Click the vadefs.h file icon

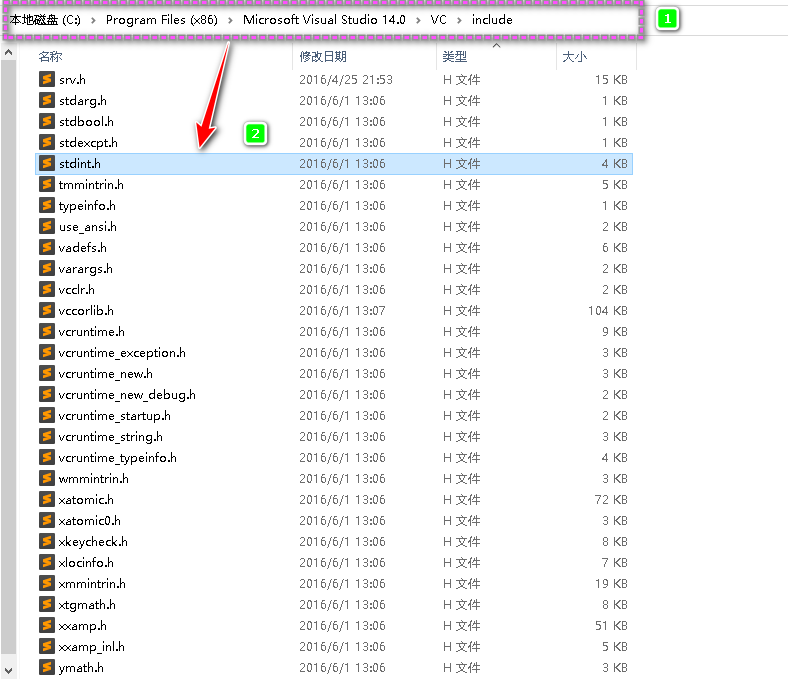pos(47,248)
